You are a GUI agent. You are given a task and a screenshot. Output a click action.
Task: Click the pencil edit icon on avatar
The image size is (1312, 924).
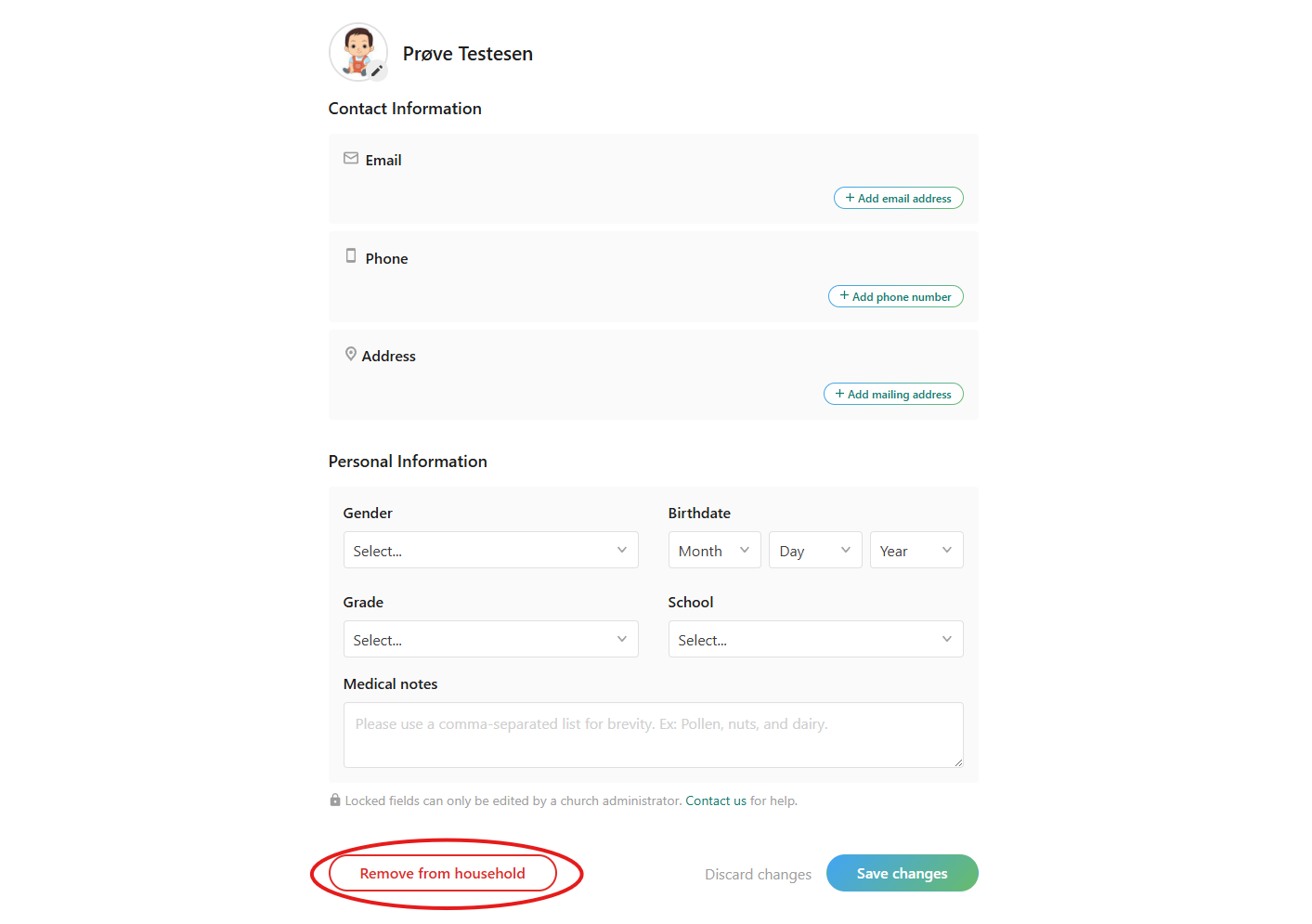(377, 70)
